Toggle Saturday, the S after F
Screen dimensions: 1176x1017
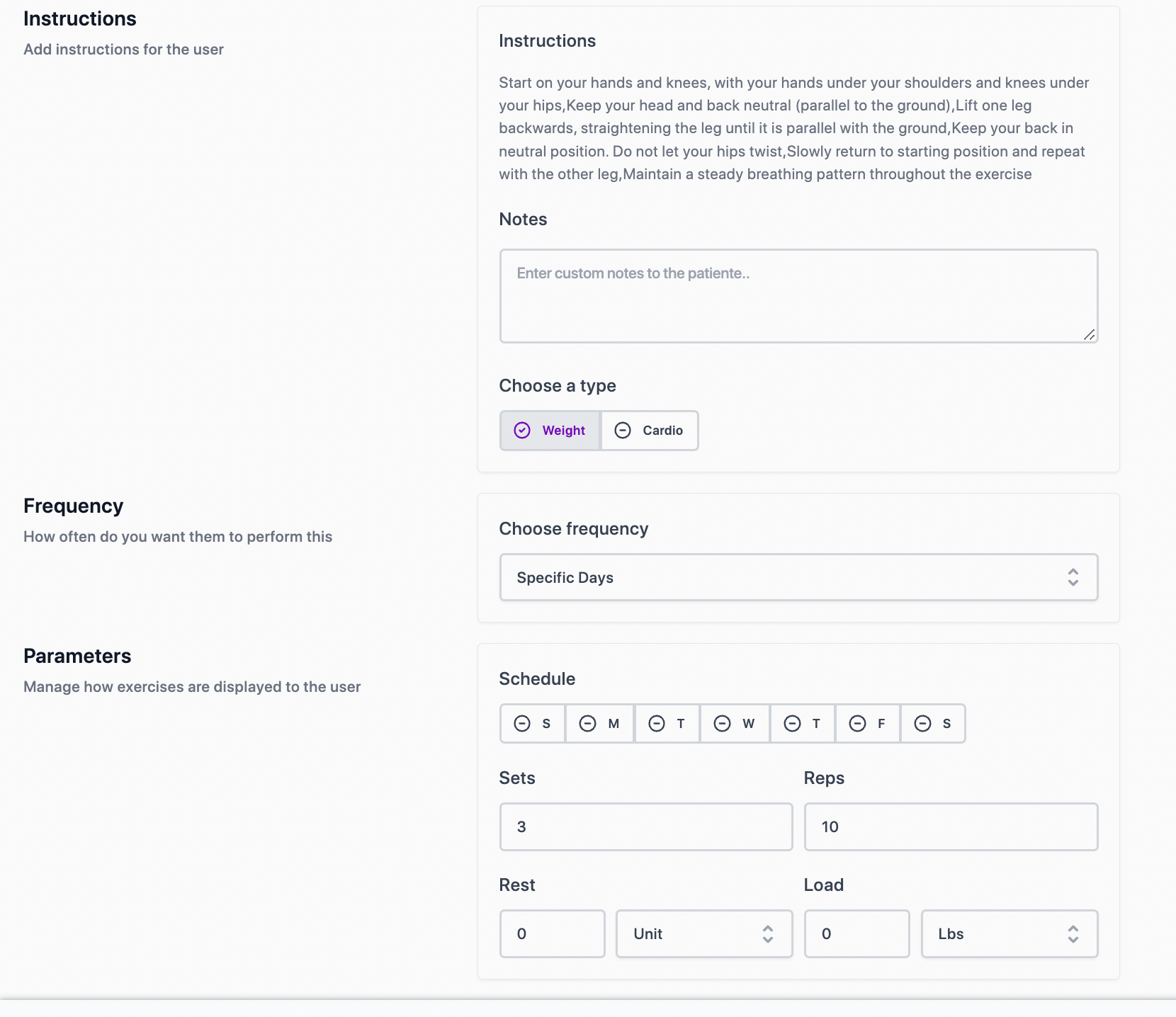coord(933,723)
